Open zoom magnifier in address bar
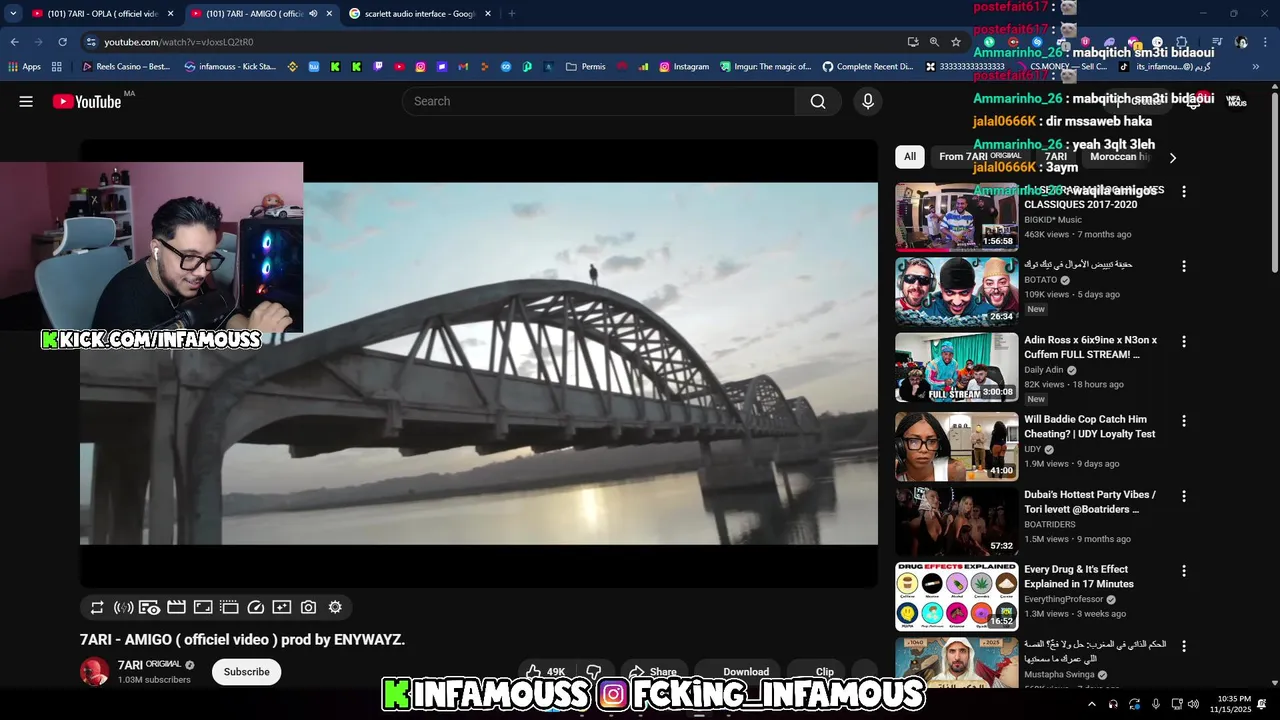Viewport: 1280px width, 720px height. click(x=934, y=42)
